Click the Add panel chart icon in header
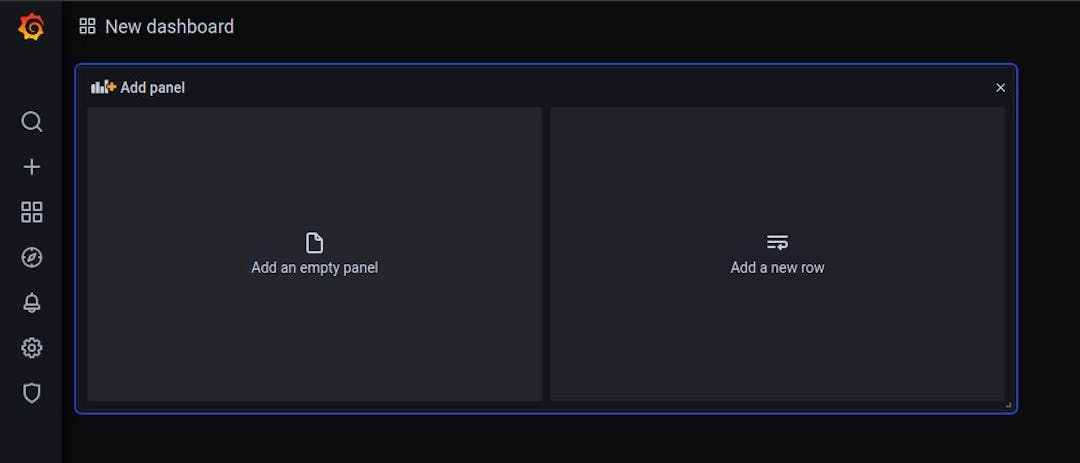 [103, 87]
